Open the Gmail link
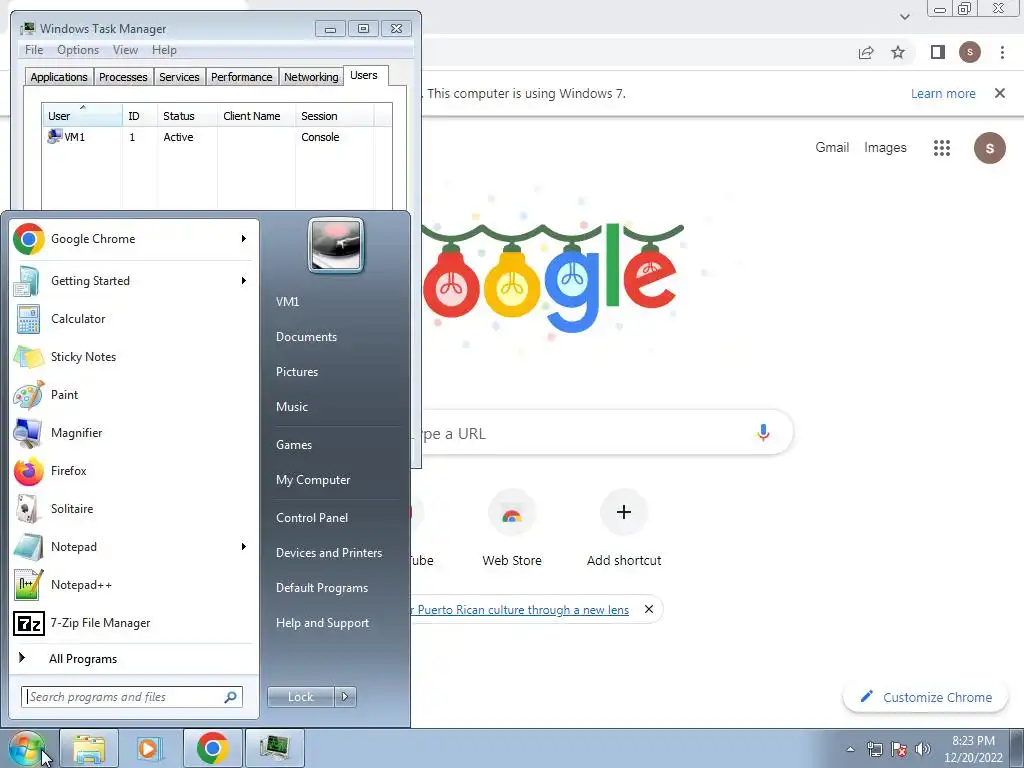The width and height of the screenshot is (1024, 768). click(832, 148)
